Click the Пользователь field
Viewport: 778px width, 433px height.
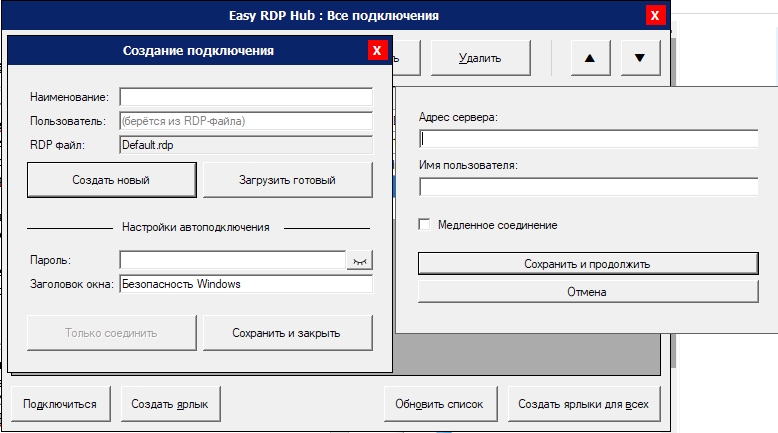(246, 121)
